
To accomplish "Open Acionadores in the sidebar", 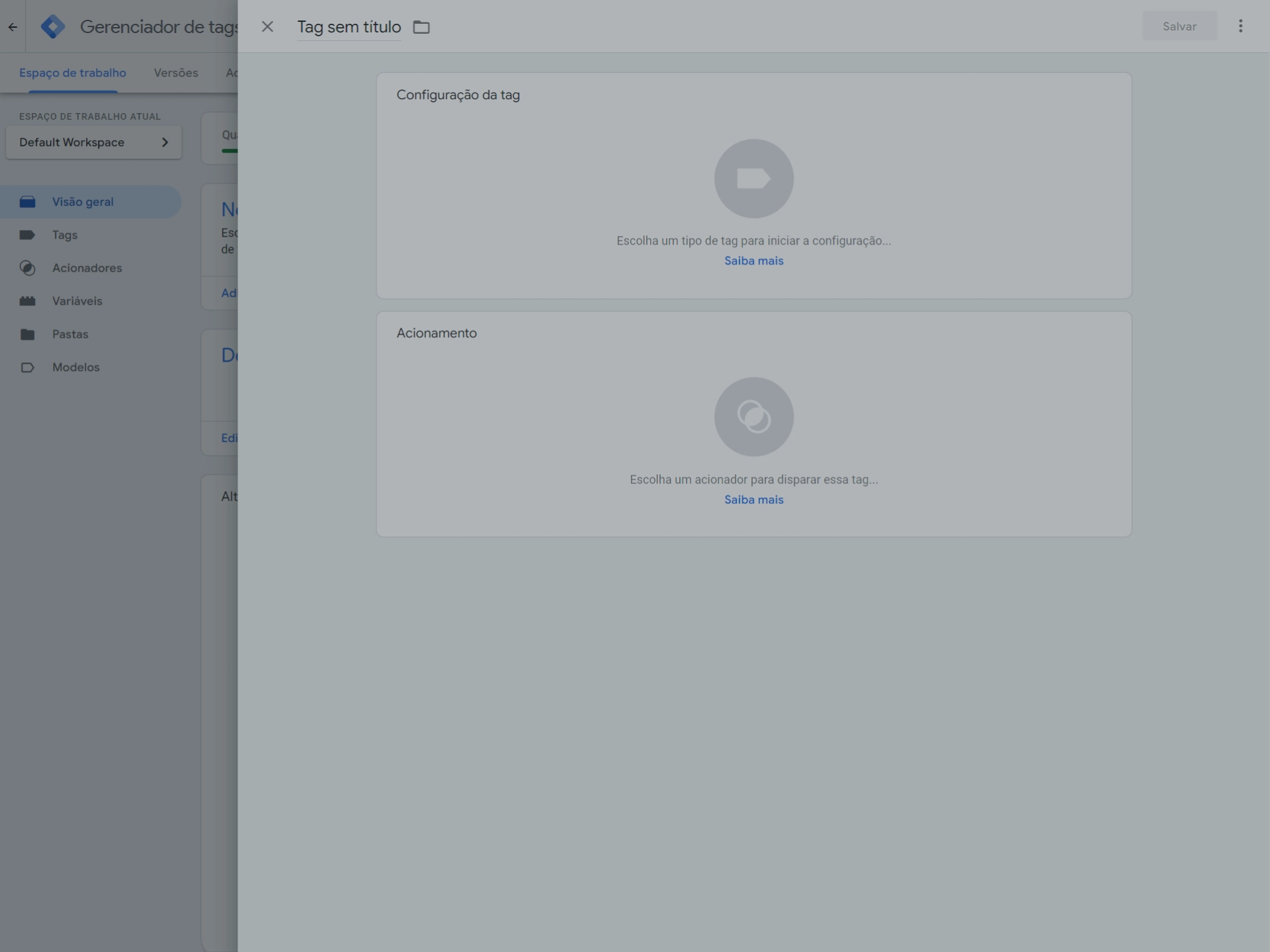I will pyautogui.click(x=87, y=268).
